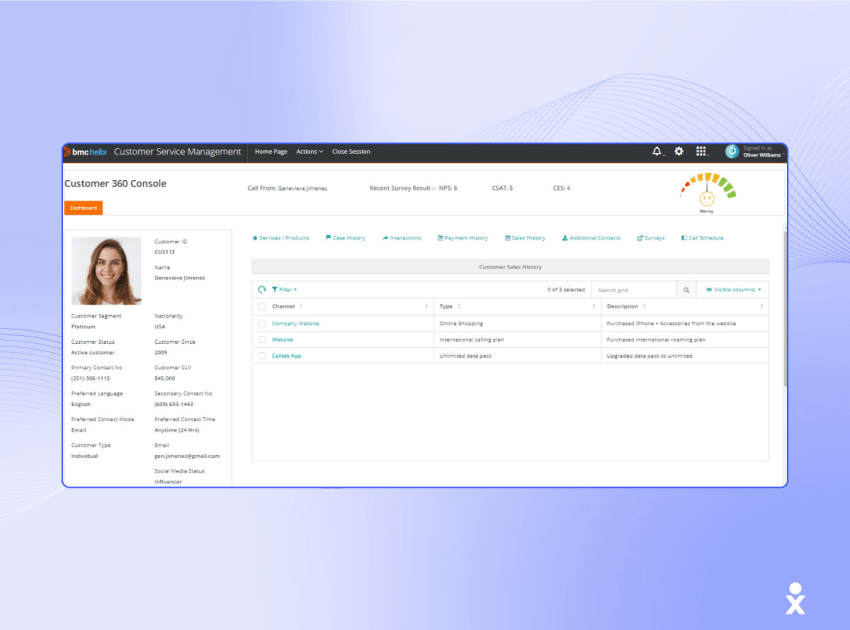
Task: Open the Home Page menu item
Action: tap(270, 151)
